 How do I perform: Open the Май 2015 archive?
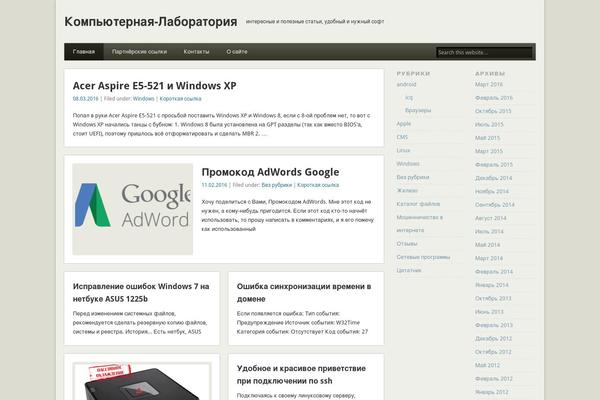click(x=488, y=138)
